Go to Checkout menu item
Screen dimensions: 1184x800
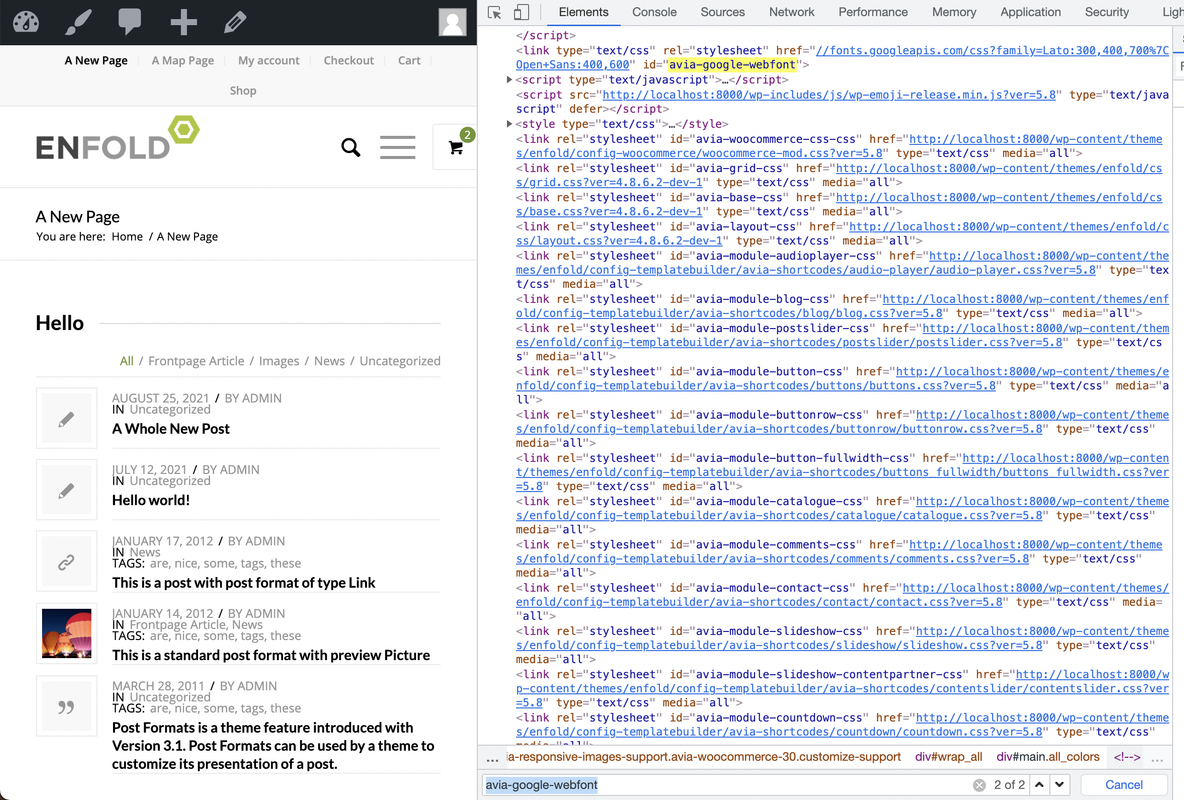(x=349, y=60)
